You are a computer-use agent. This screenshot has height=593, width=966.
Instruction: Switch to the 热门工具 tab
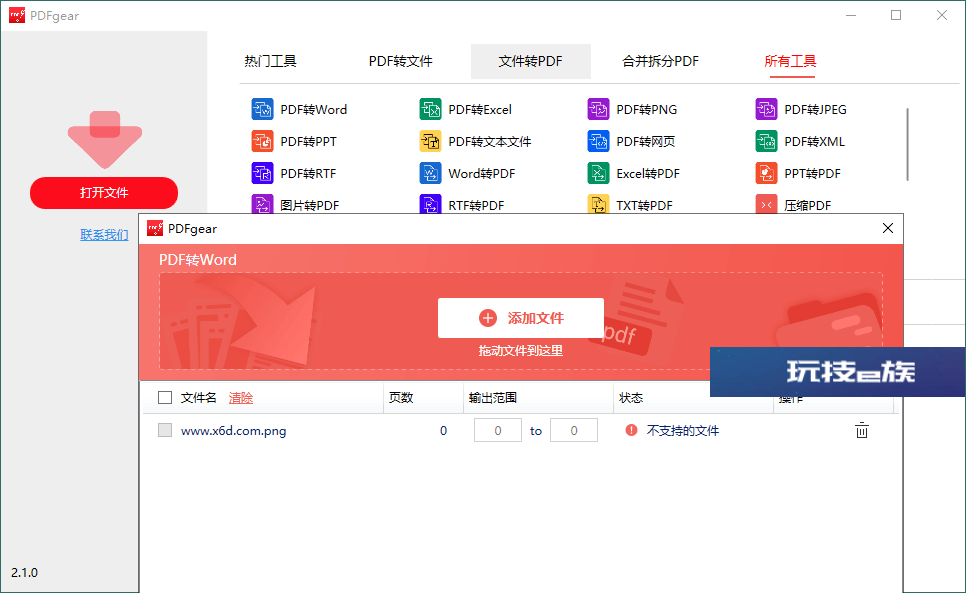(x=270, y=61)
